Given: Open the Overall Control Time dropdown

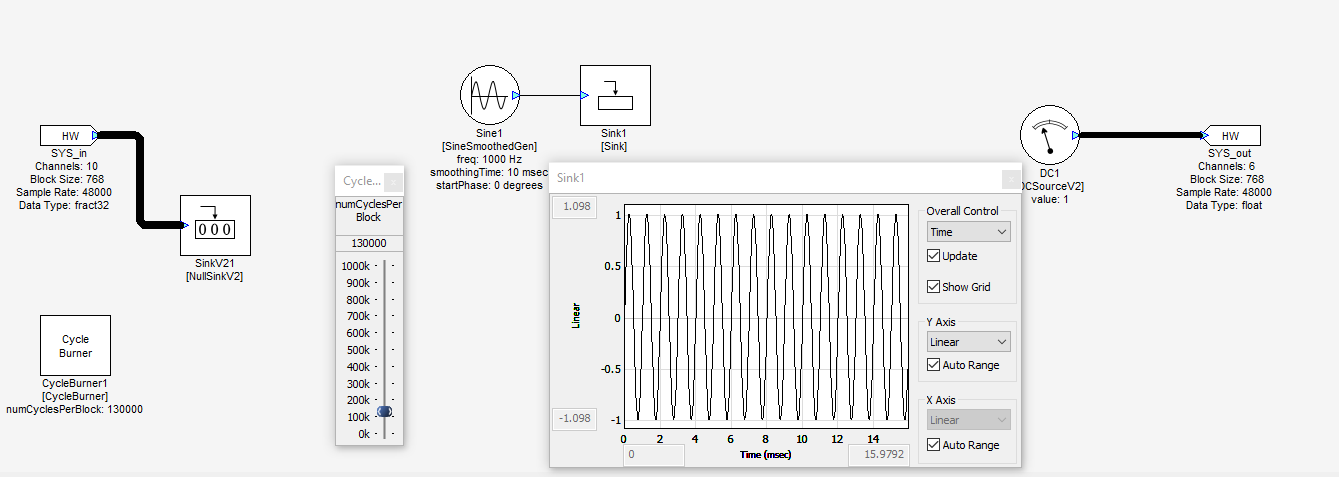Looking at the screenshot, I should [x=968, y=232].
